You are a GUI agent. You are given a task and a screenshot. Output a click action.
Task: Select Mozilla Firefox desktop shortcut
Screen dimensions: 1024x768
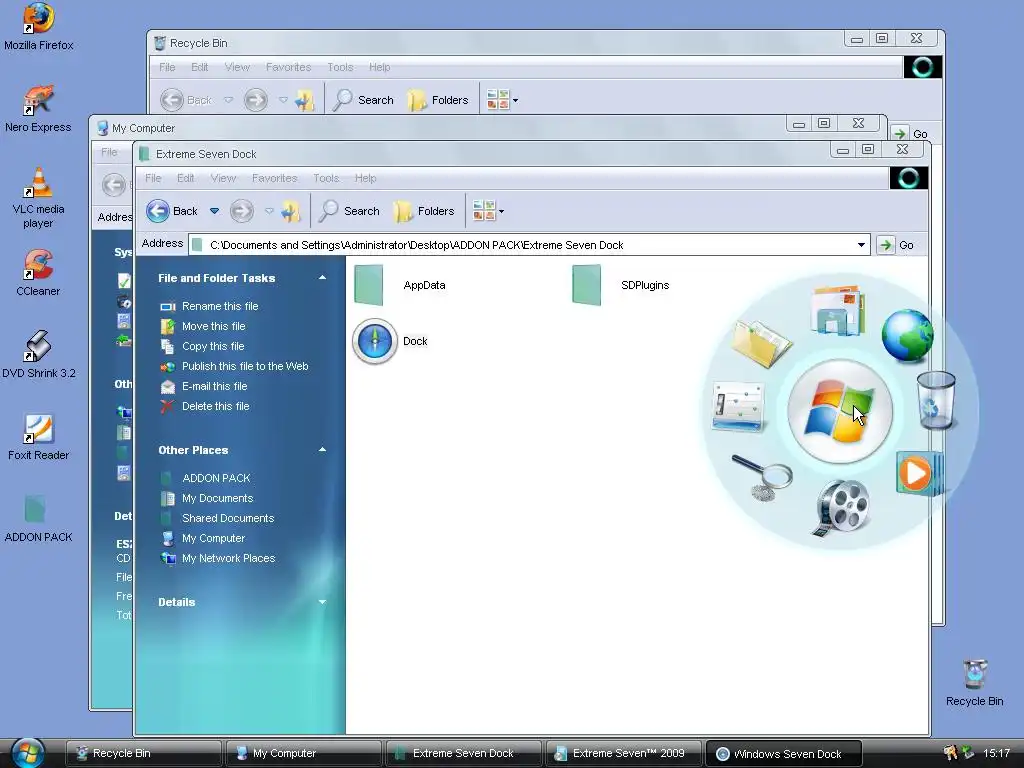(39, 27)
